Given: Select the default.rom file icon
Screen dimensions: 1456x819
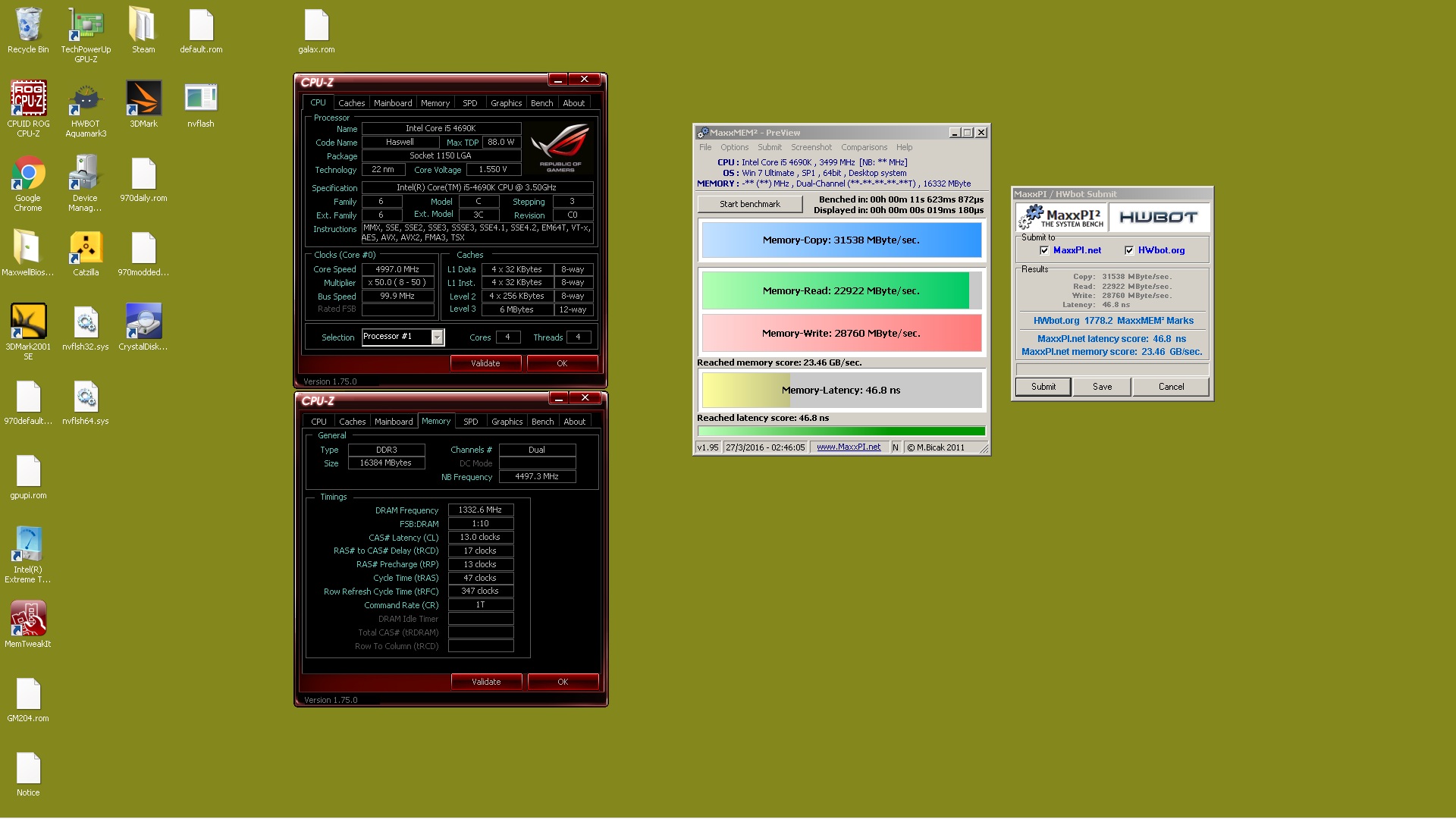Looking at the screenshot, I should point(201,31).
